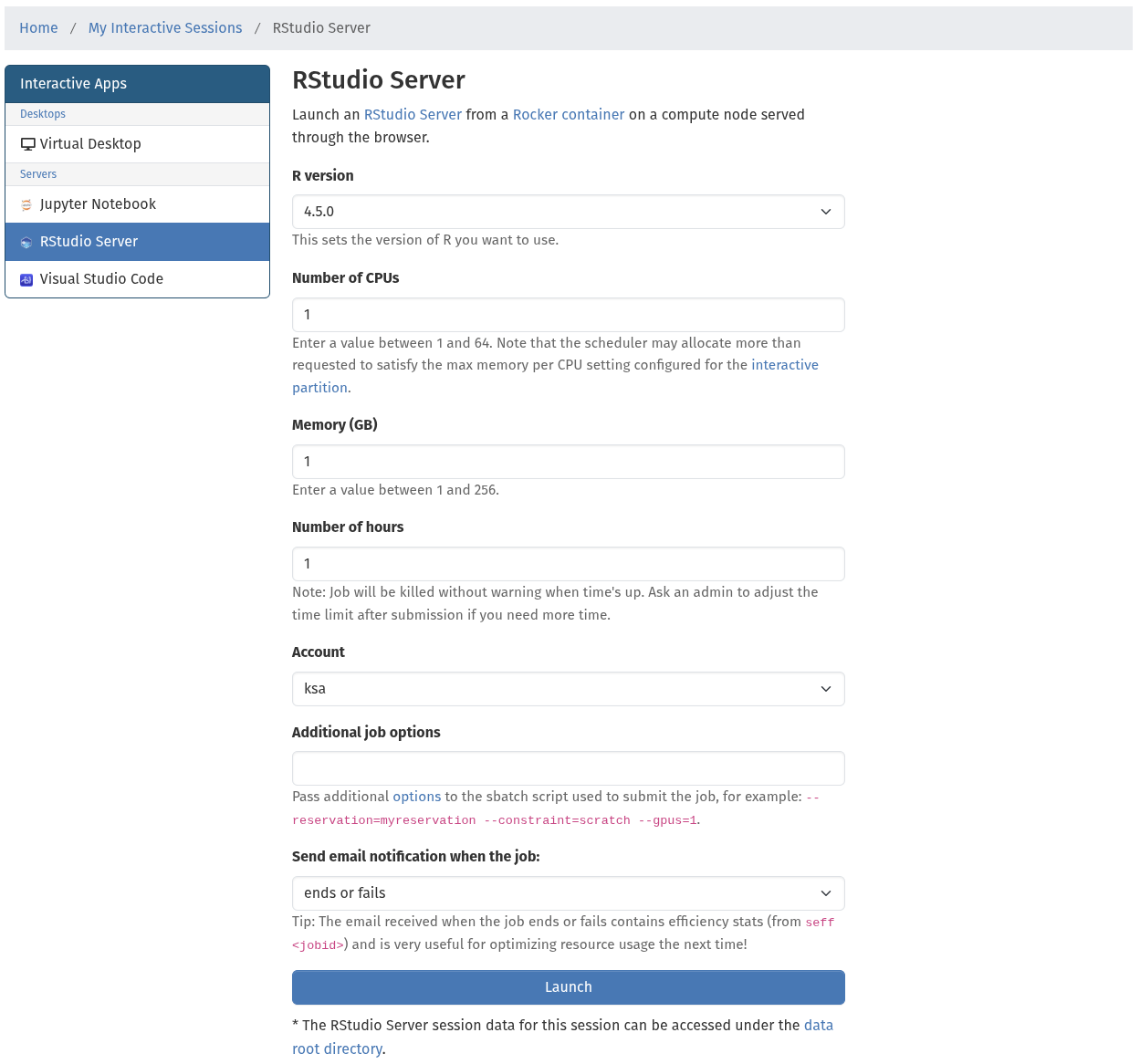Click the Interactive Apps sidebar header
Image resolution: width=1140 pixels, height=1064 pixels.
pyautogui.click(x=137, y=84)
